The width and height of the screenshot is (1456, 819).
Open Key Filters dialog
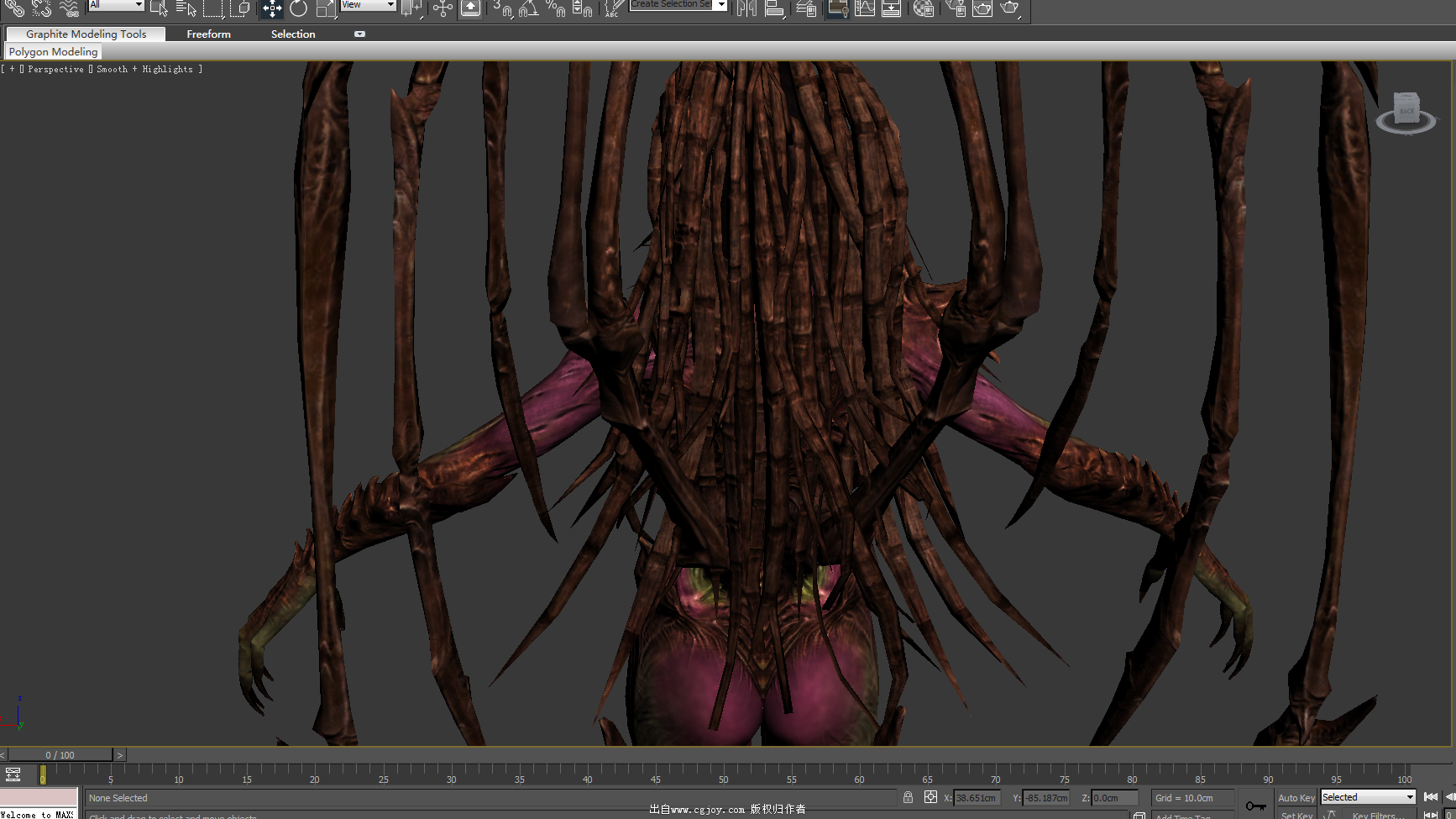click(1377, 815)
